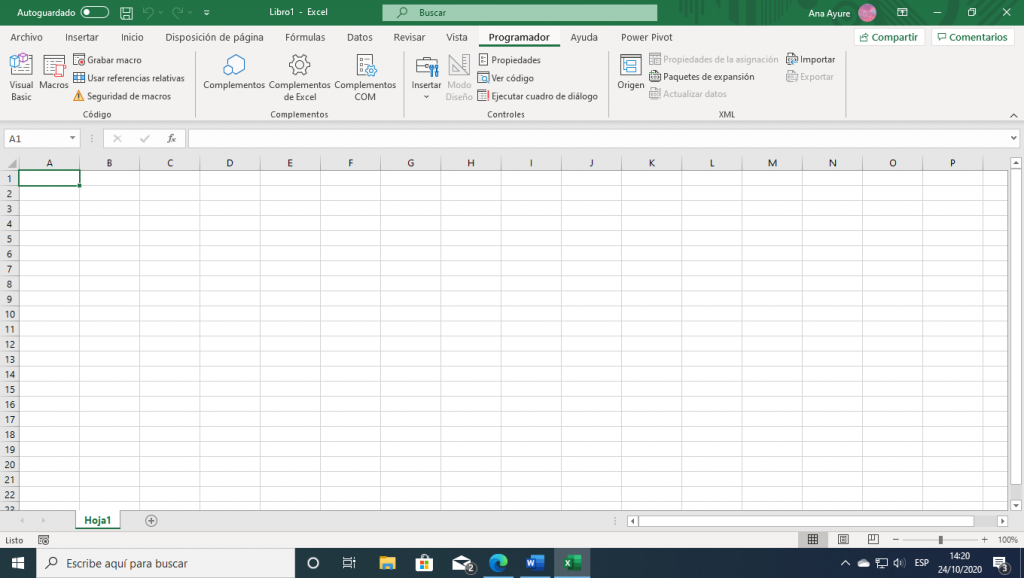This screenshot has width=1024, height=578.
Task: Adjust the zoom slider handle
Action: [940, 540]
